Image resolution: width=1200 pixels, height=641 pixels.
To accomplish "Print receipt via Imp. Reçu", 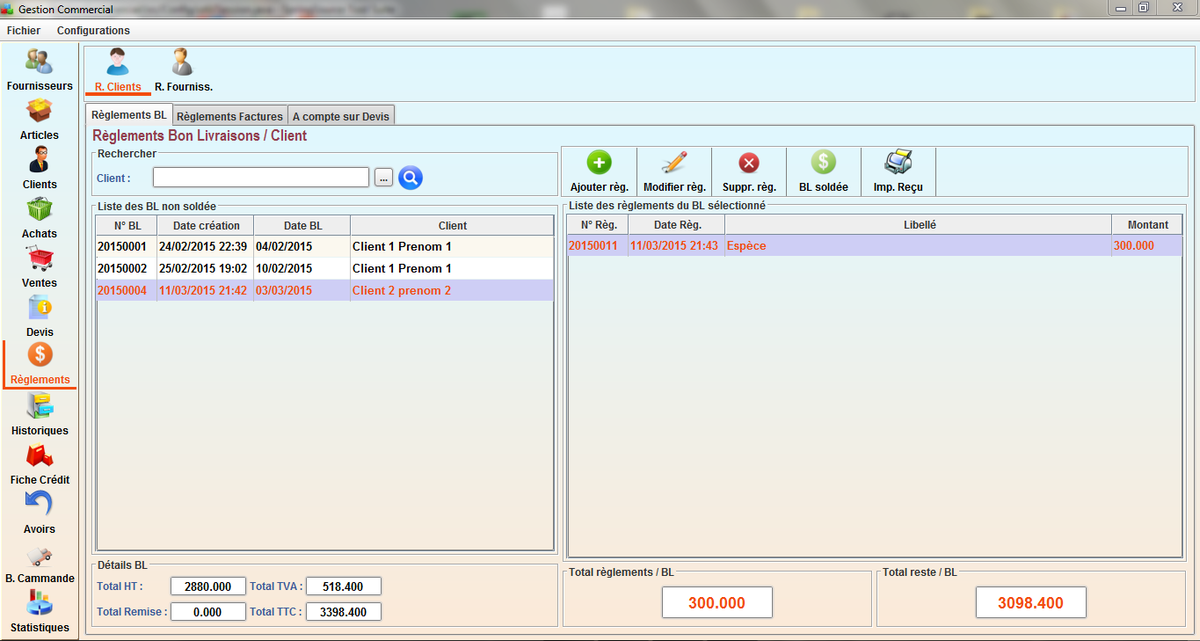I will (x=898, y=172).
